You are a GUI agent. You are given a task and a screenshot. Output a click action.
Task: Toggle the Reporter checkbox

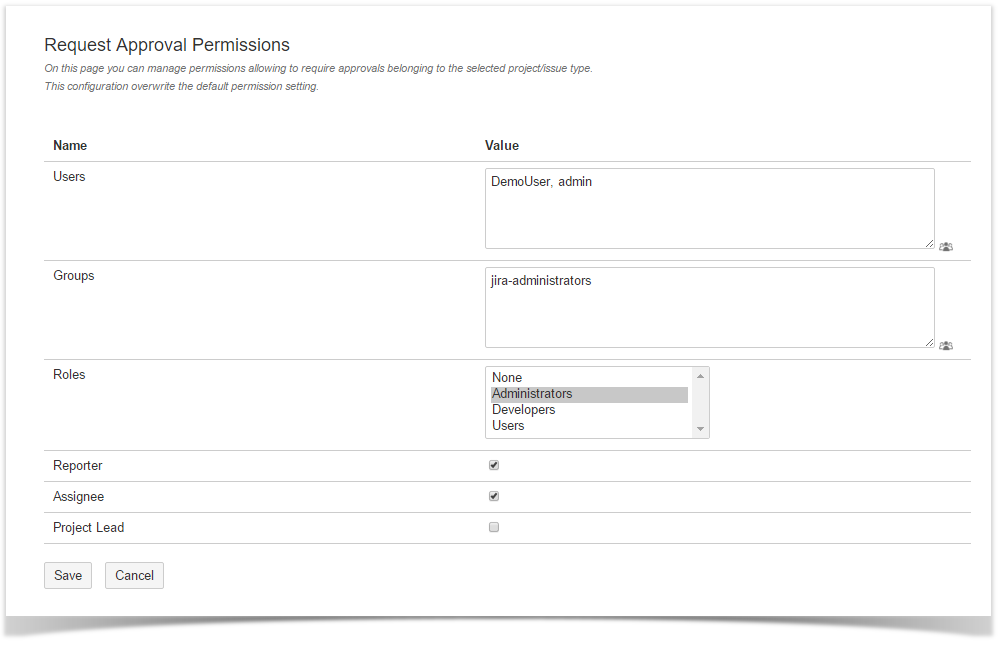coord(494,465)
